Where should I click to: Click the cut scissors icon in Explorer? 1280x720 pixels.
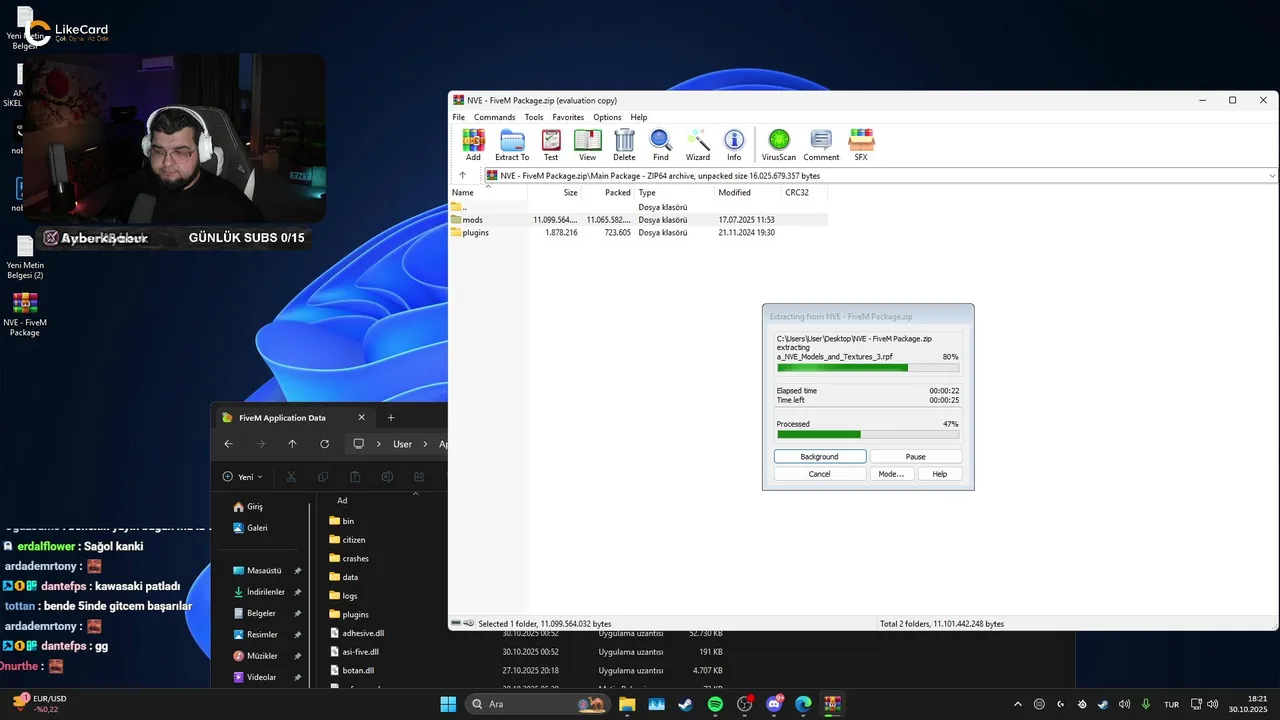(291, 477)
